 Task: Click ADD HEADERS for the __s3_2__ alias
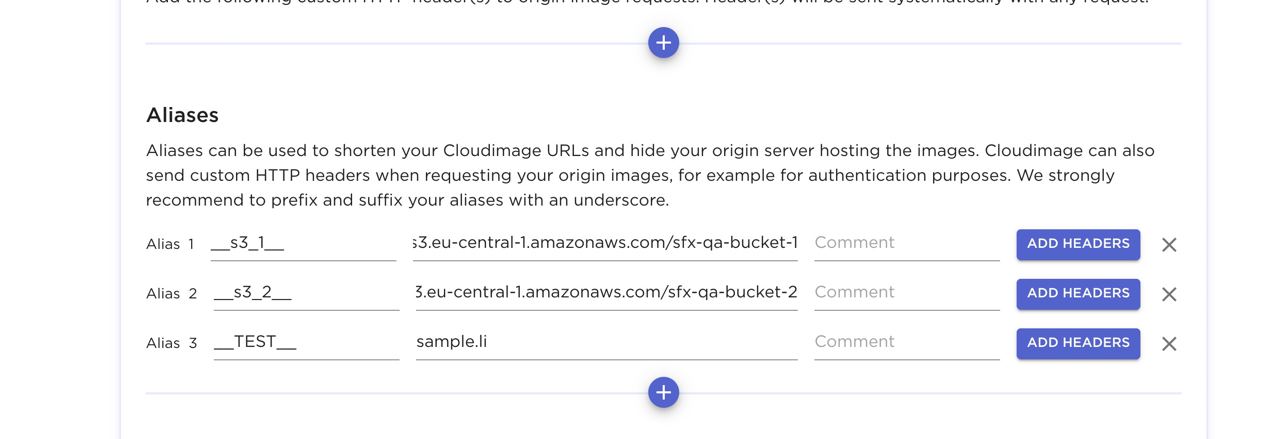[1078, 293]
